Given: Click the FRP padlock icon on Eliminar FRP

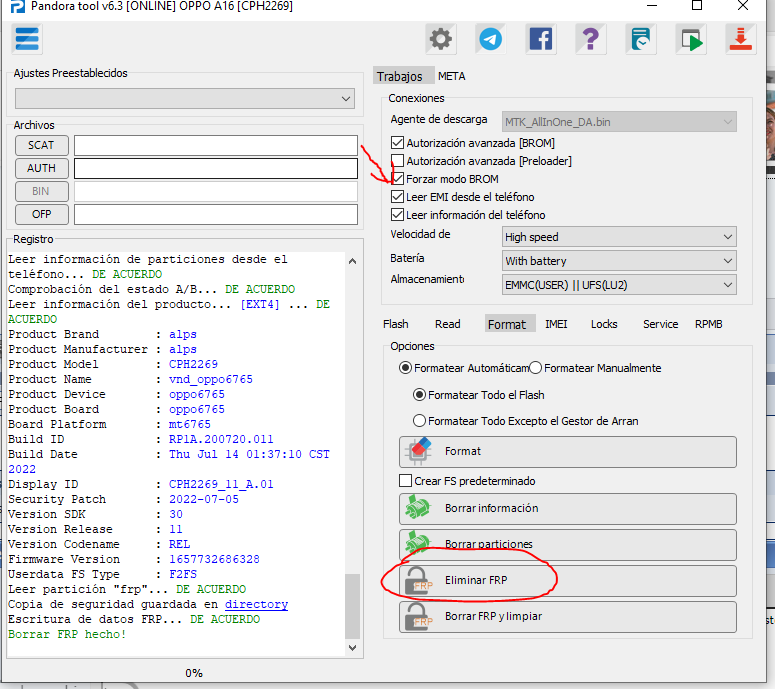Looking at the screenshot, I should (418, 580).
